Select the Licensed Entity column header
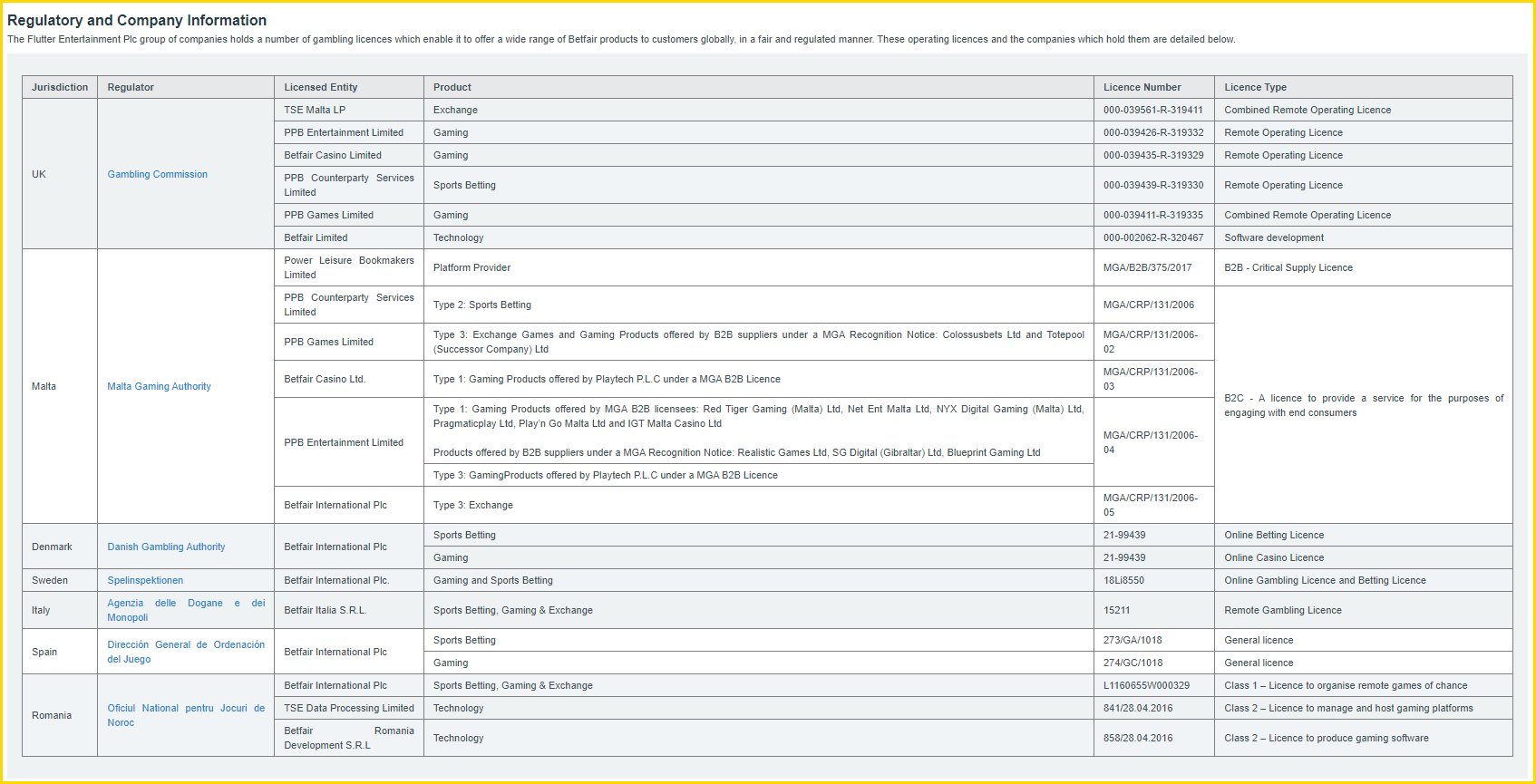The height and width of the screenshot is (784, 1536). point(349,87)
